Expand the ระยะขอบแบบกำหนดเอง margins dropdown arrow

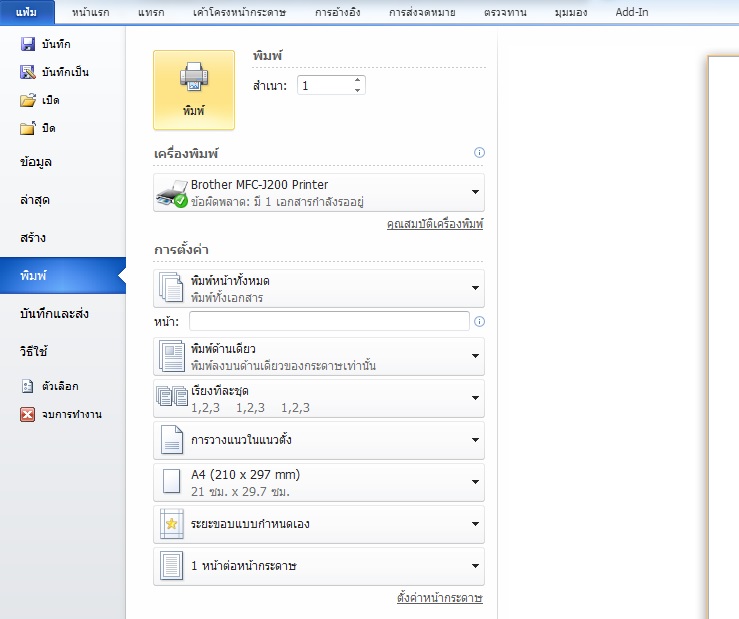pyautogui.click(x=475, y=524)
